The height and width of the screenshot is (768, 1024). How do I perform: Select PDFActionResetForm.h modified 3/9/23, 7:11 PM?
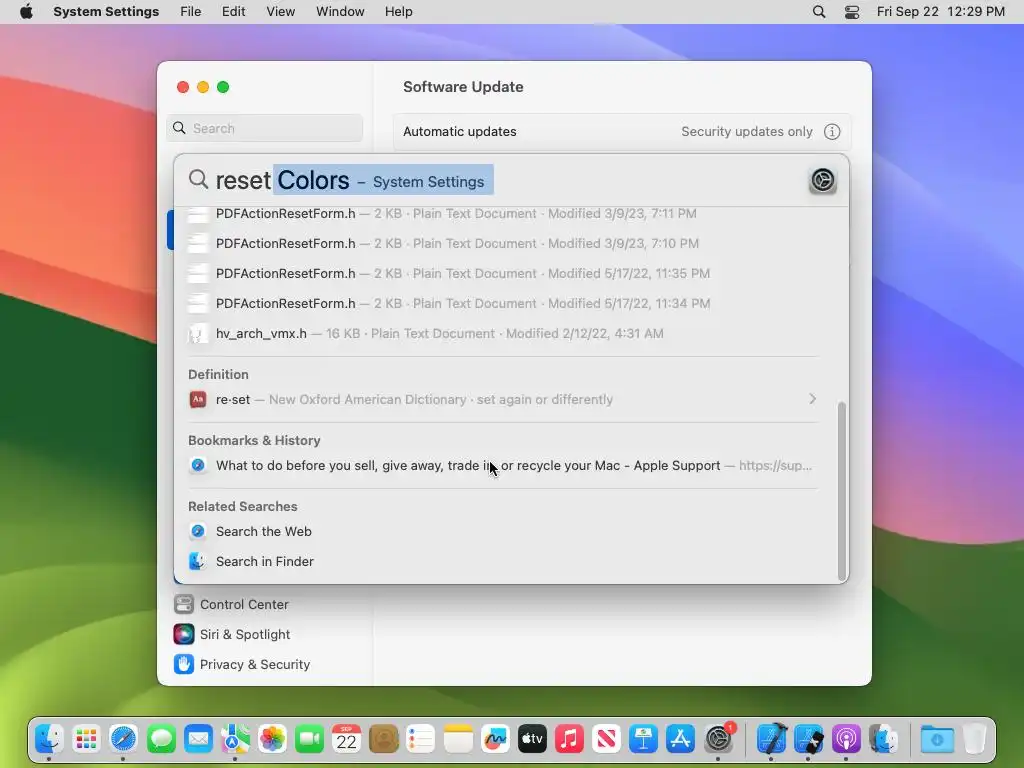click(x=502, y=214)
